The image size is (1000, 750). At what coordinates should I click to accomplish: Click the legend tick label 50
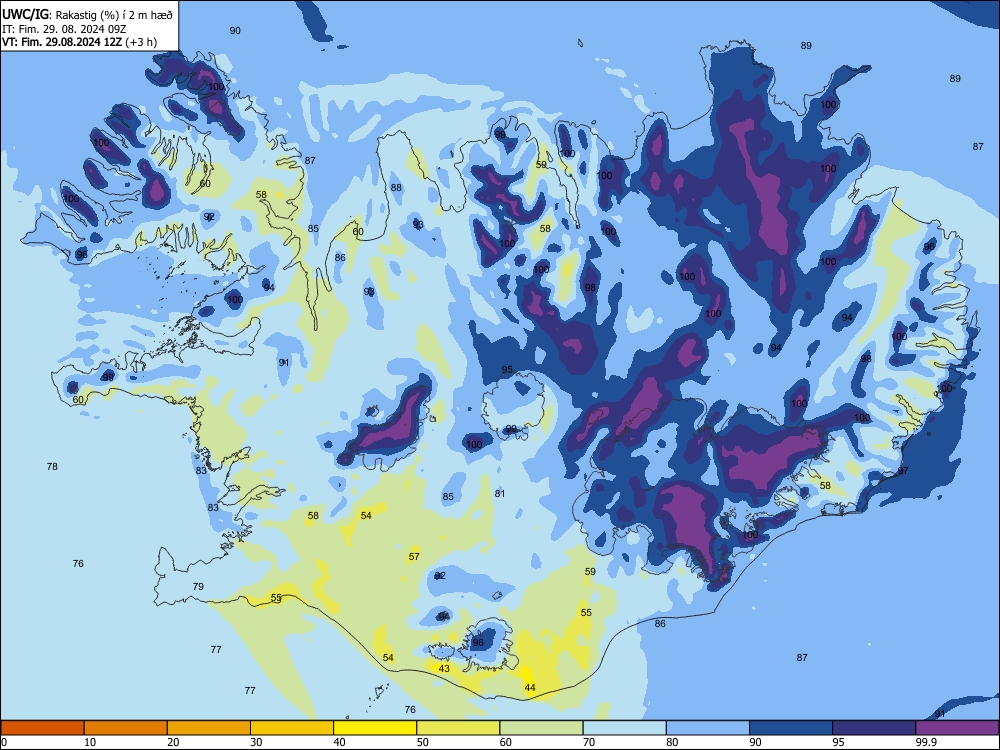click(422, 742)
